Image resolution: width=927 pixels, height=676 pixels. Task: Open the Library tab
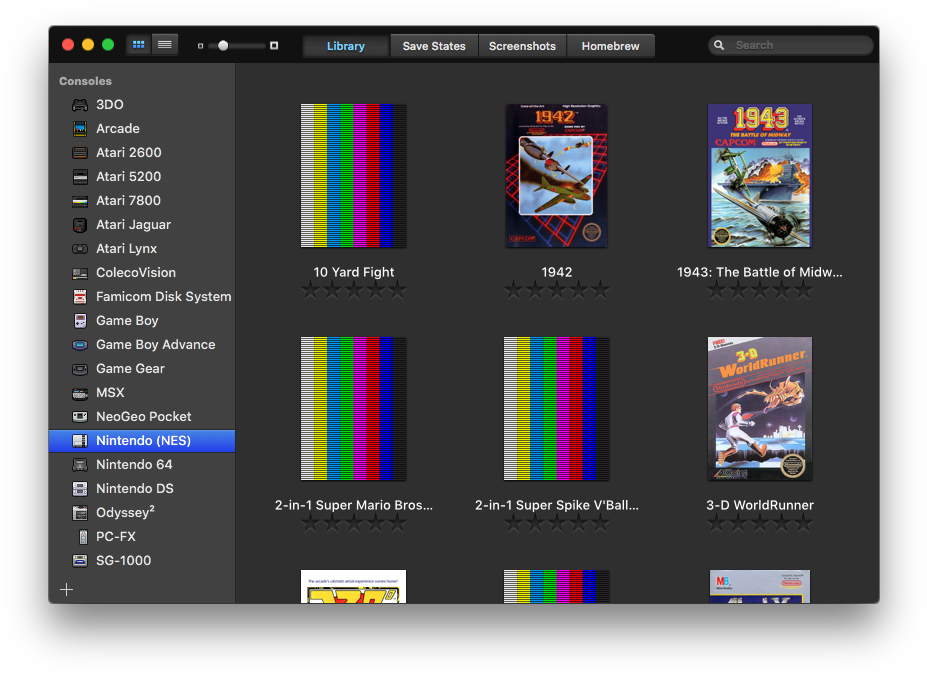pyautogui.click(x=346, y=46)
